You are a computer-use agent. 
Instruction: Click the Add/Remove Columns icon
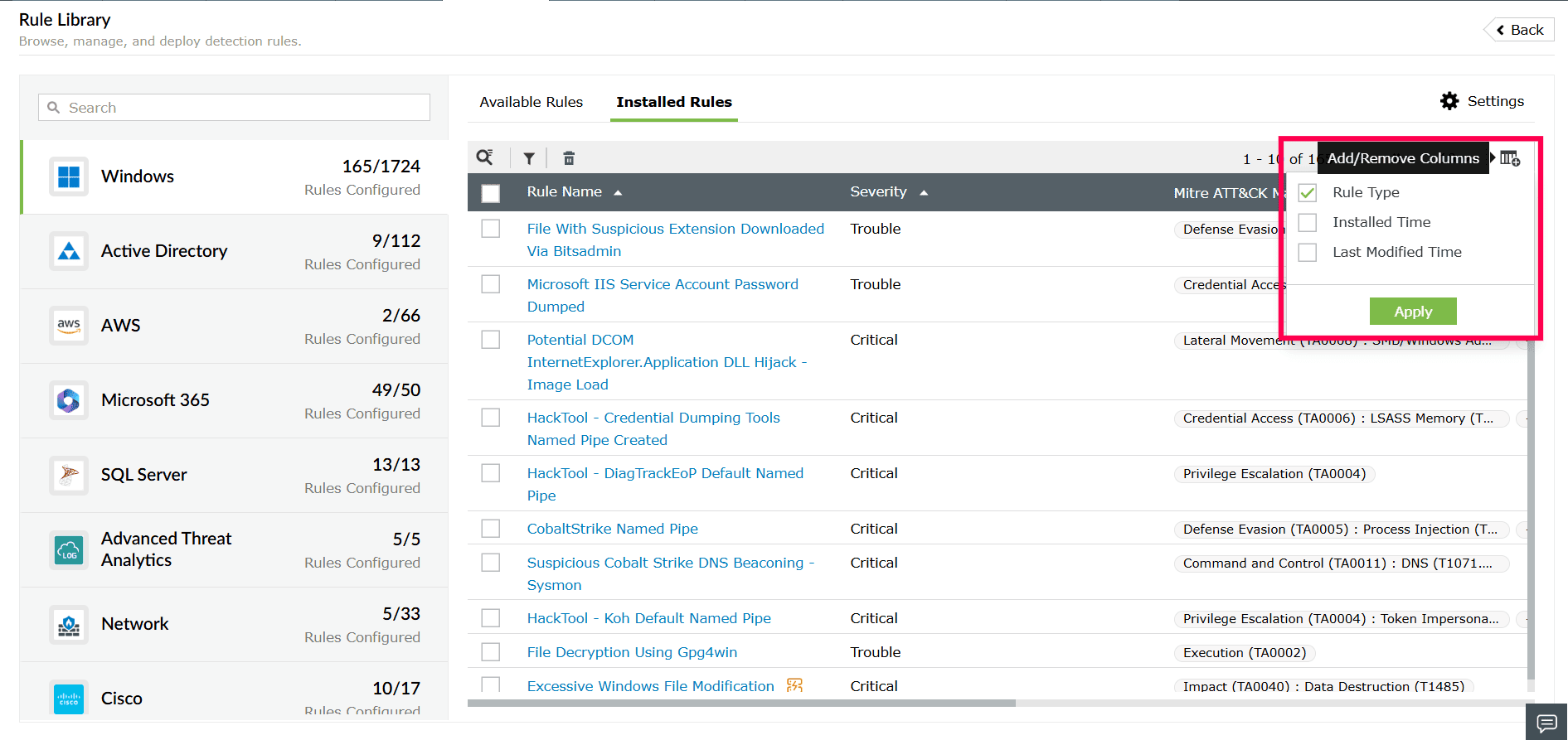(1510, 158)
